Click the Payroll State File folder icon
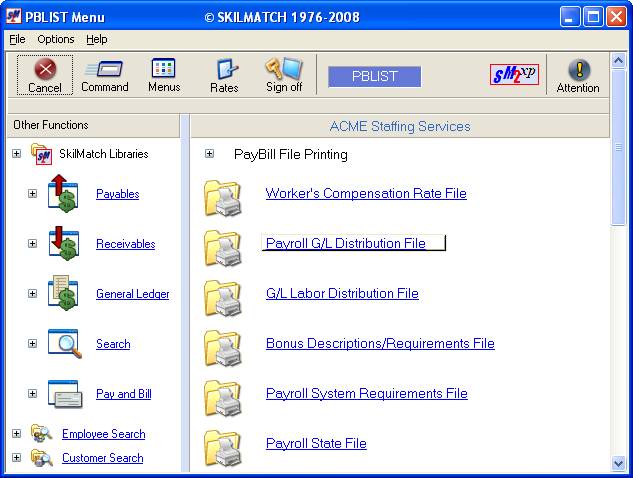This screenshot has width=633, height=478. pos(222,445)
